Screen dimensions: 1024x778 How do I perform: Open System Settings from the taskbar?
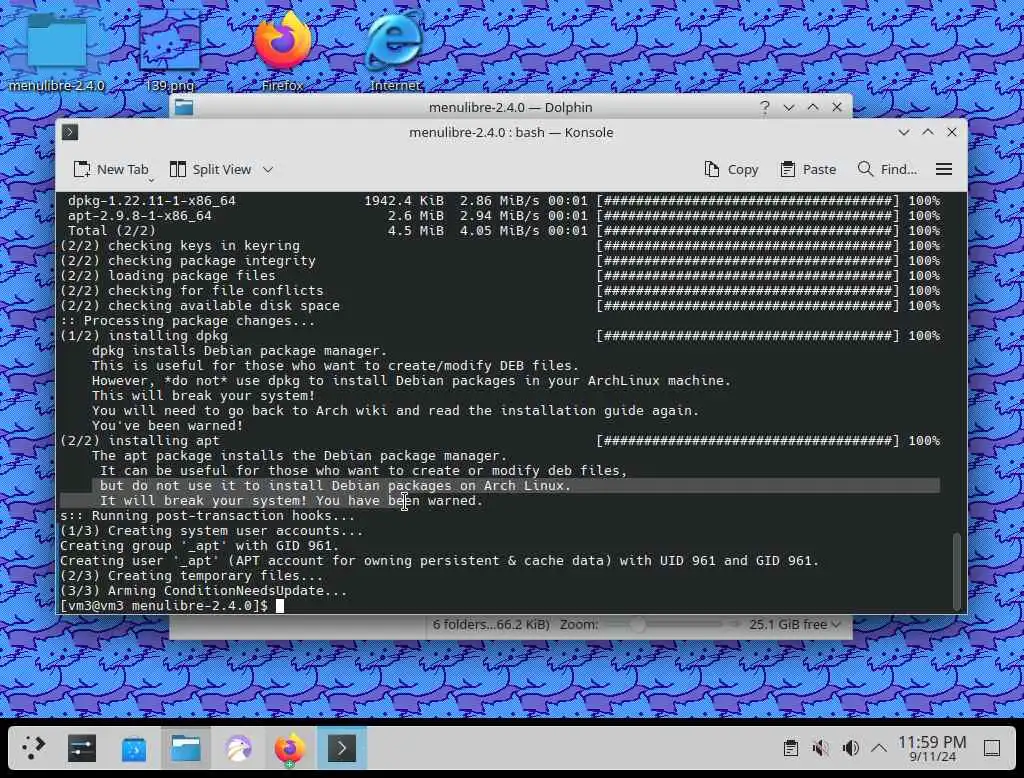[82, 748]
